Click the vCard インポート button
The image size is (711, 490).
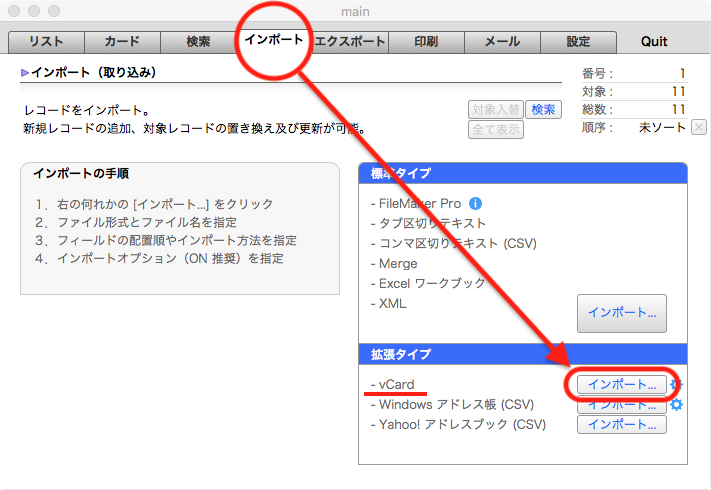(x=621, y=385)
